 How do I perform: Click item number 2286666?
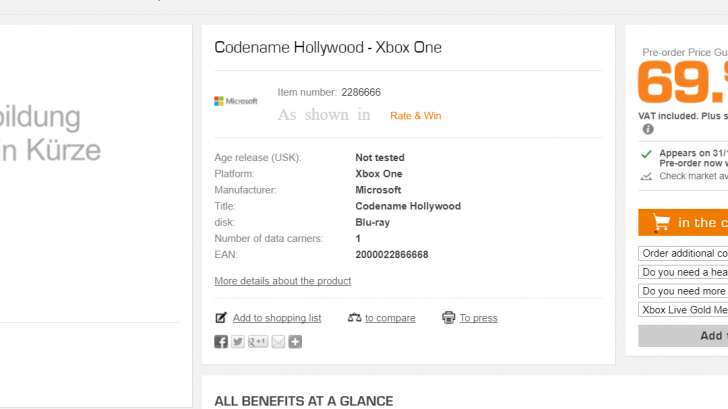361,92
